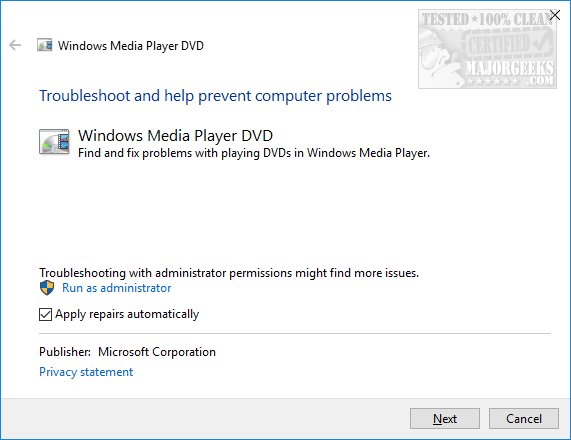
Task: Click the Find and fix problems description
Action: (254, 153)
